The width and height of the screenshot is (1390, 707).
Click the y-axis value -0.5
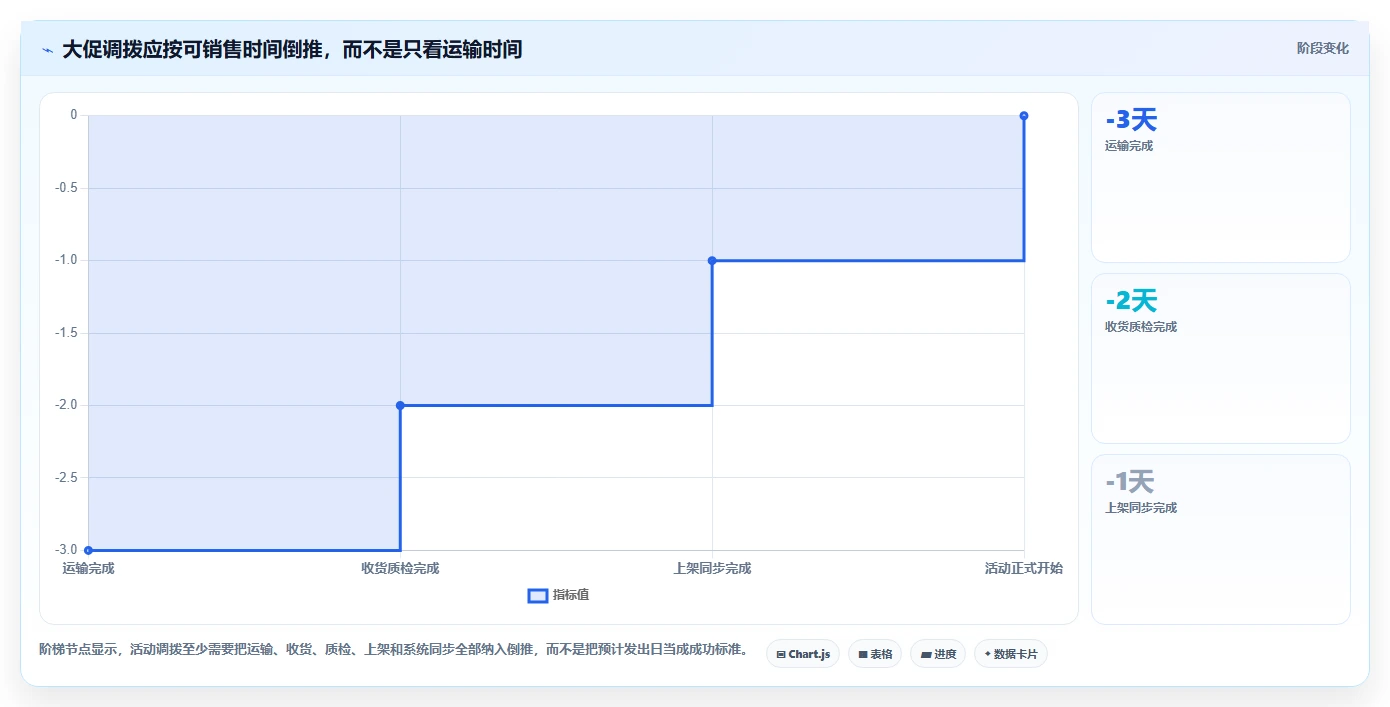pyautogui.click(x=66, y=188)
